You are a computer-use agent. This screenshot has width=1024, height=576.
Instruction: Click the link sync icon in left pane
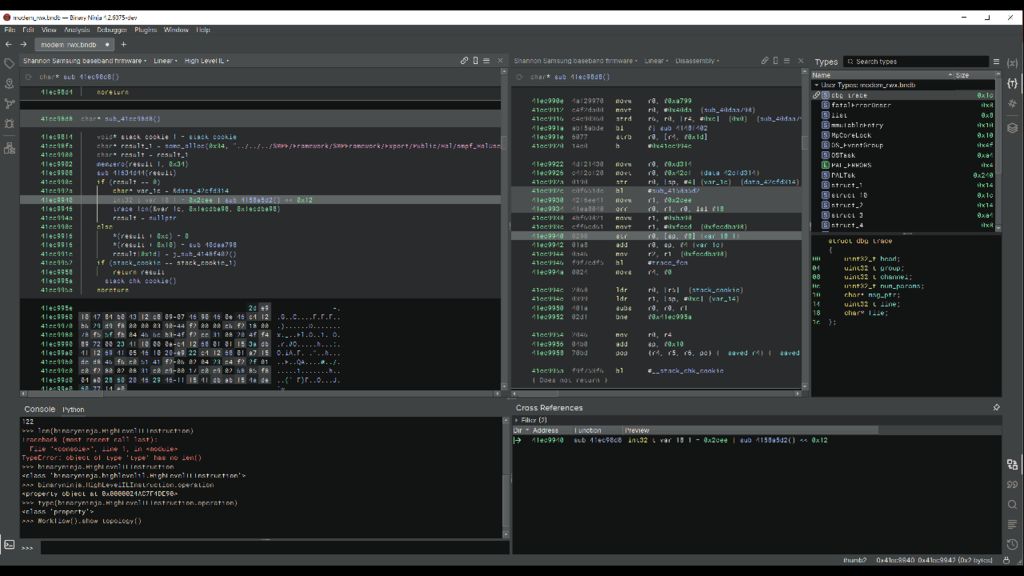(x=464, y=61)
